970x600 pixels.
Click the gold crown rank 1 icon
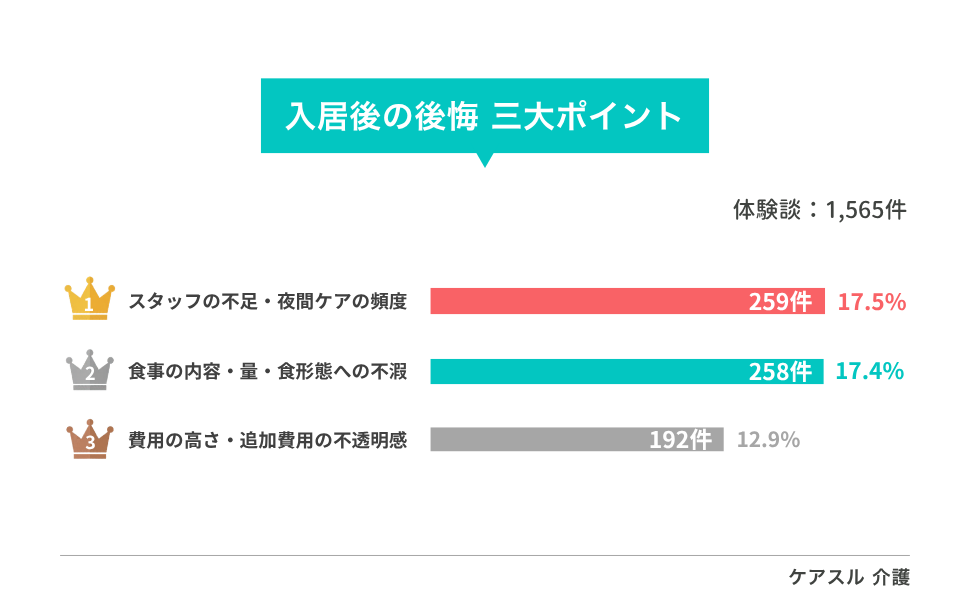click(90, 297)
